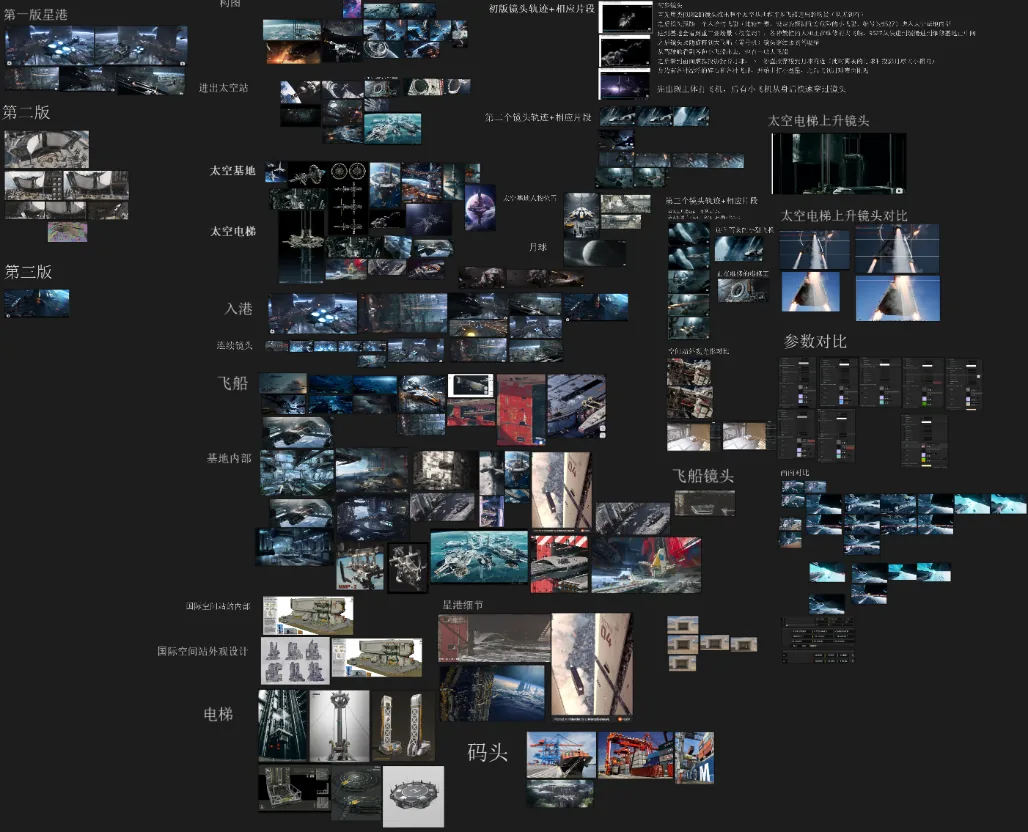Image resolution: width=1028 pixels, height=832 pixels.
Task: Click the purple planet space station image
Action: pyautogui.click(x=481, y=207)
